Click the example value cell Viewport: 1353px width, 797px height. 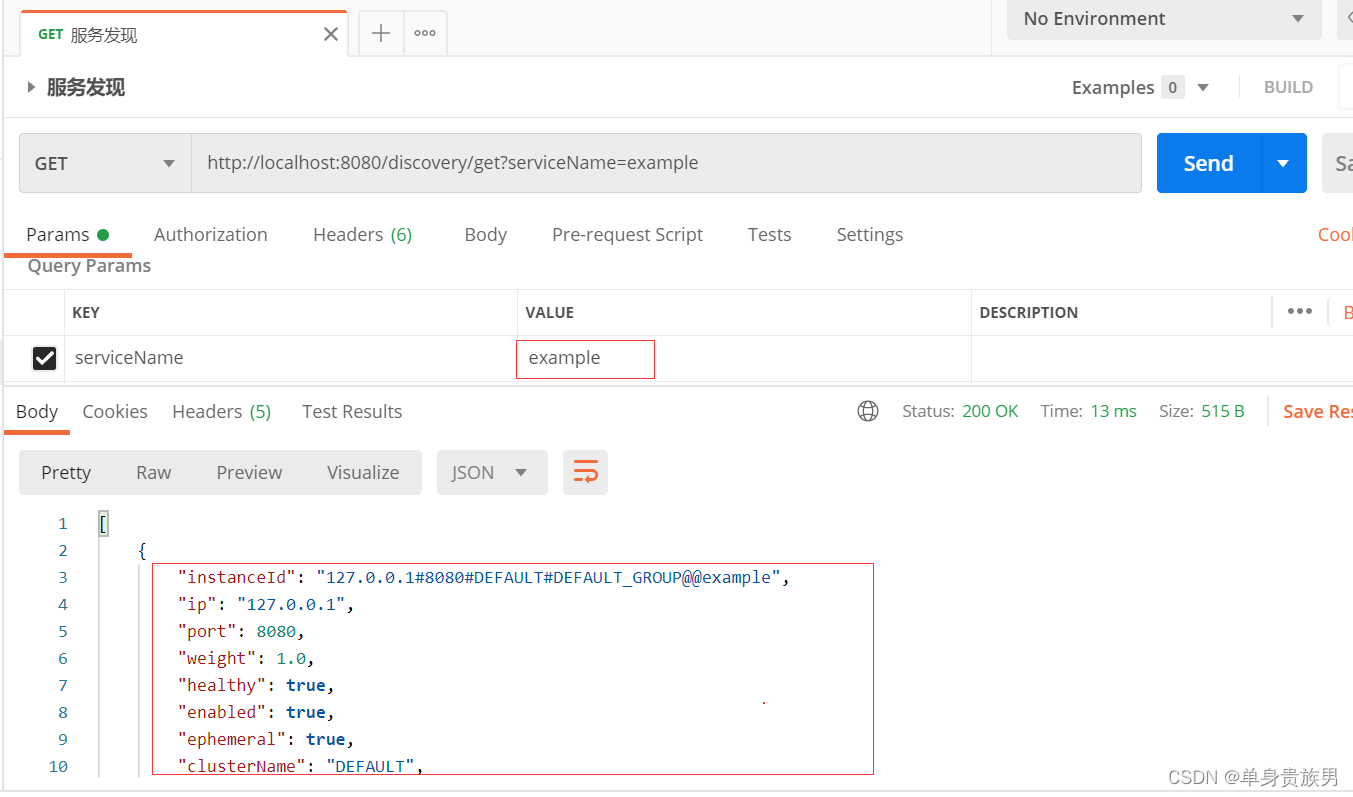click(744, 358)
